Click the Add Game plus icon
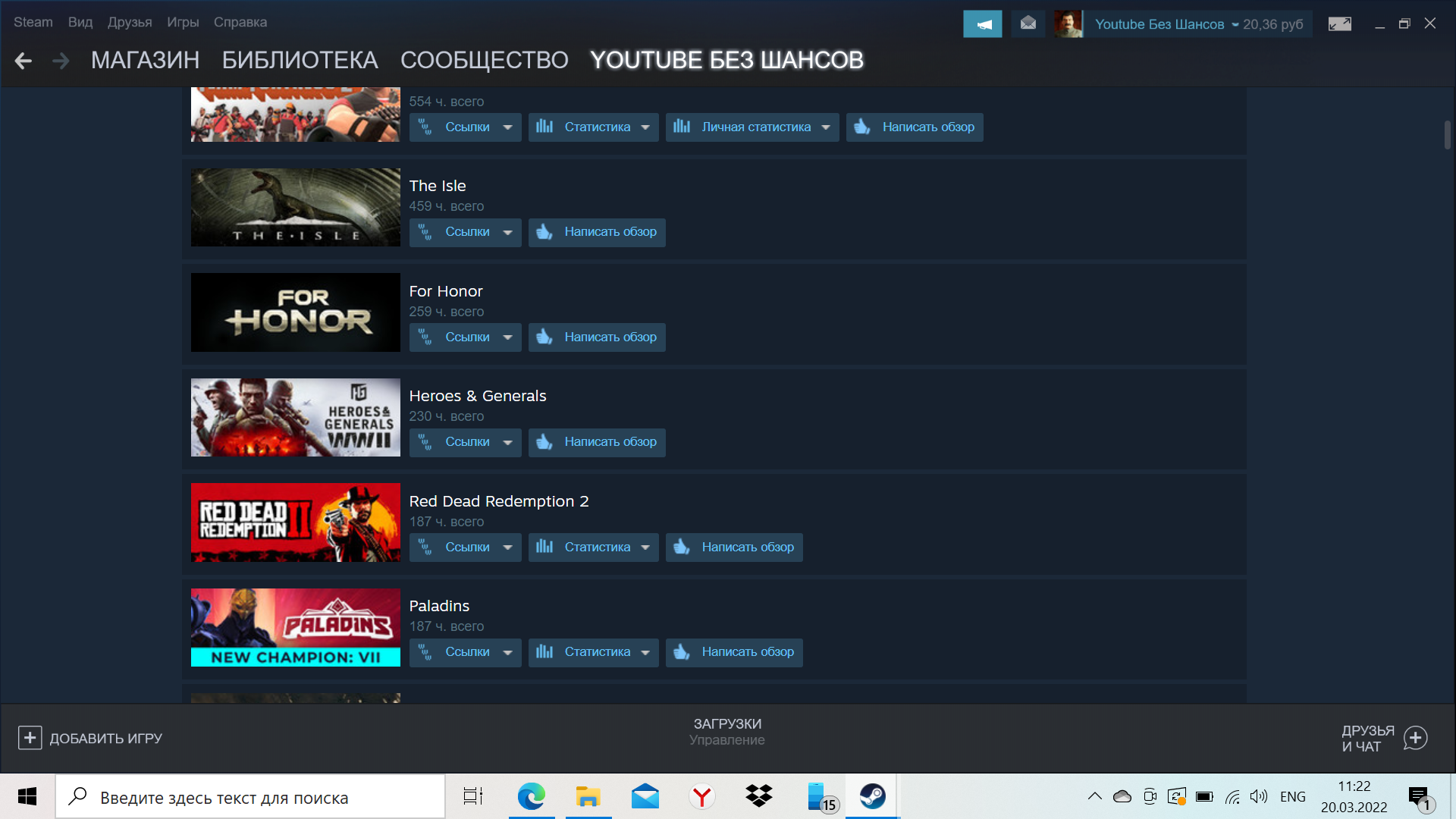The image size is (1456, 819). click(x=30, y=738)
